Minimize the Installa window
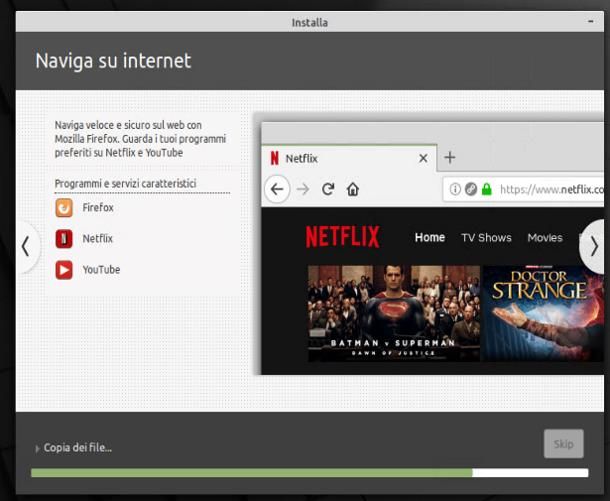The image size is (610, 501). click(591, 21)
